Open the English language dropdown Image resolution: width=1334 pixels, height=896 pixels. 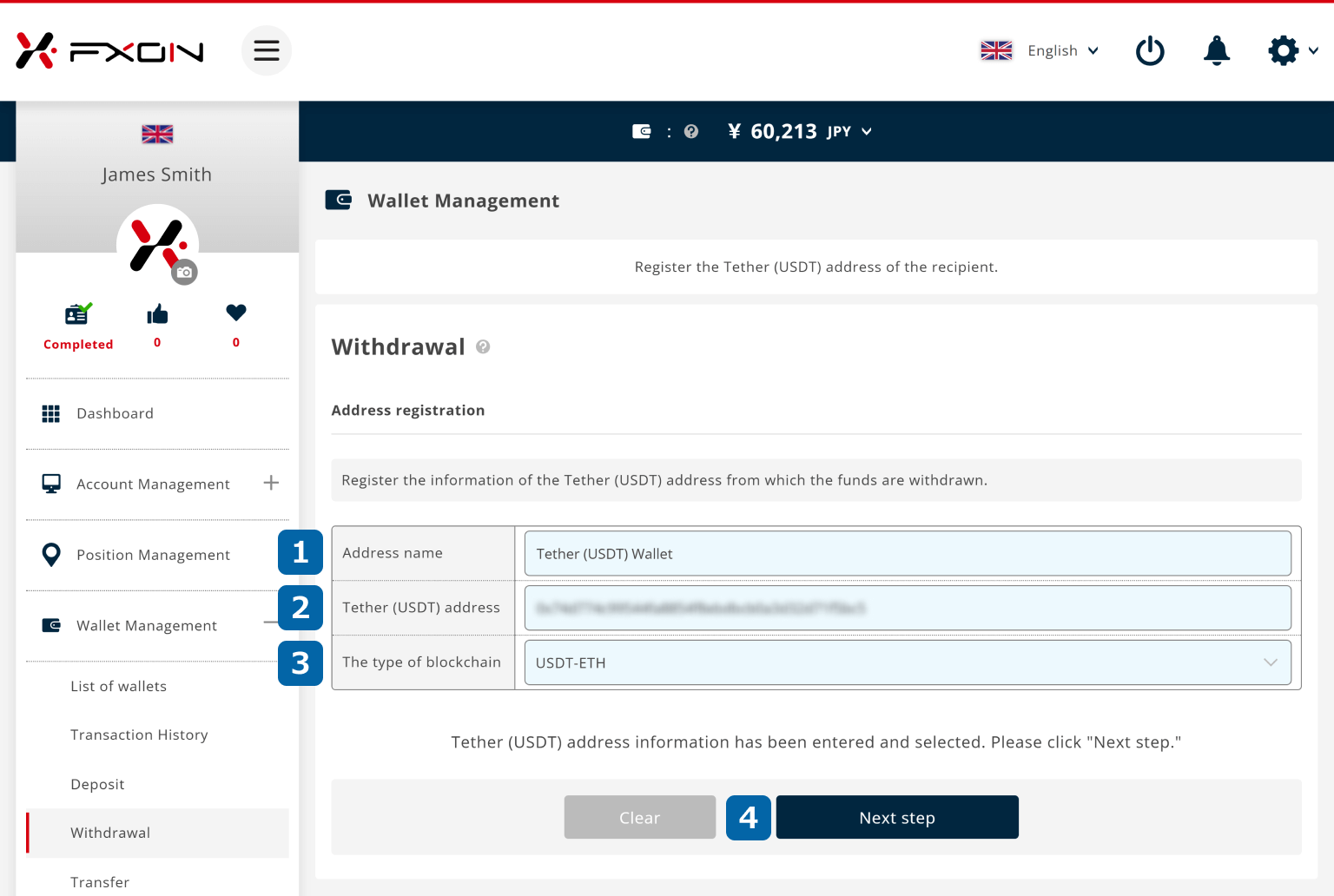pos(1063,50)
